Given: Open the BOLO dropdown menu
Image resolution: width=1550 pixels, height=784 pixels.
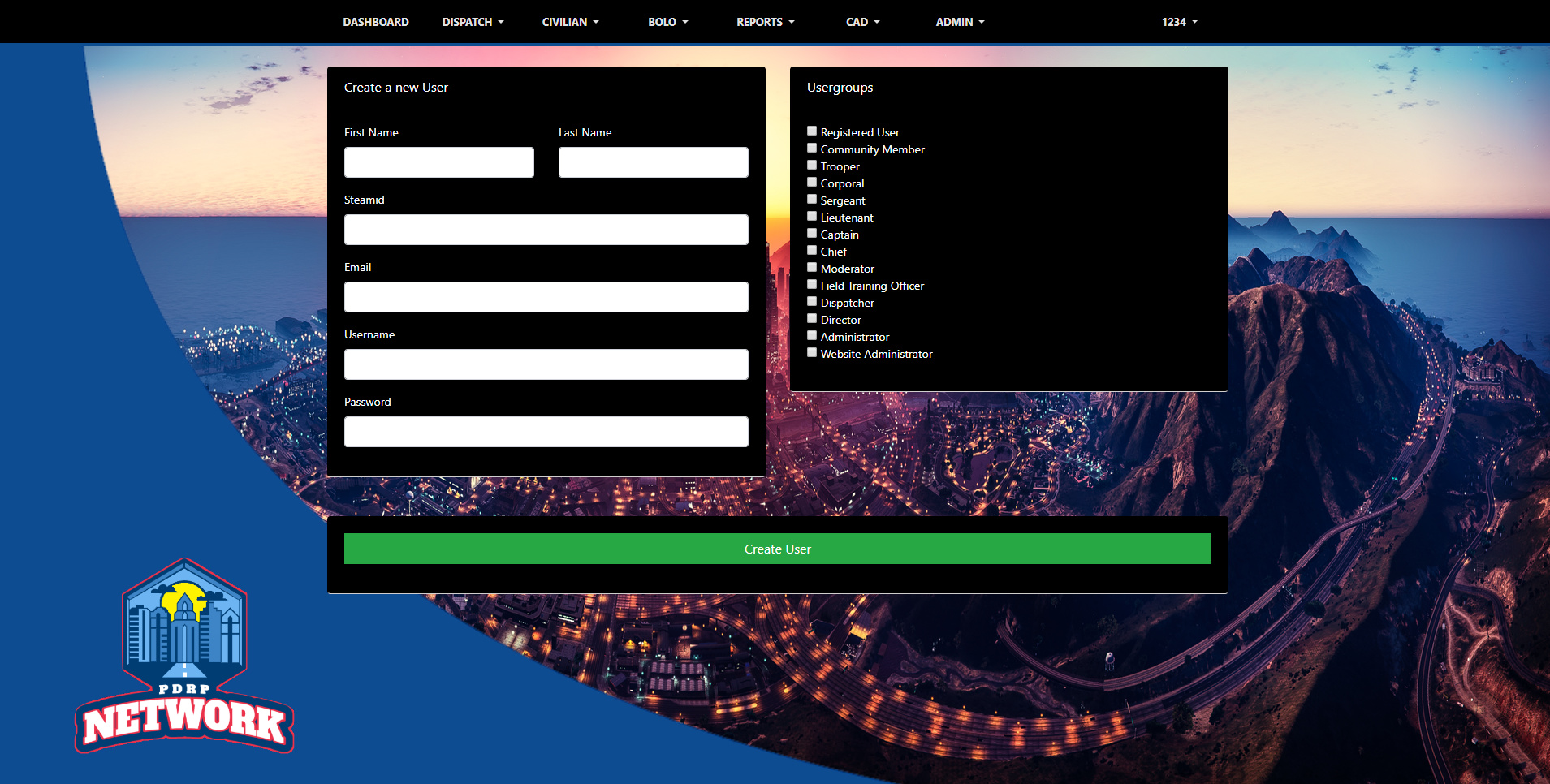Looking at the screenshot, I should [x=668, y=22].
